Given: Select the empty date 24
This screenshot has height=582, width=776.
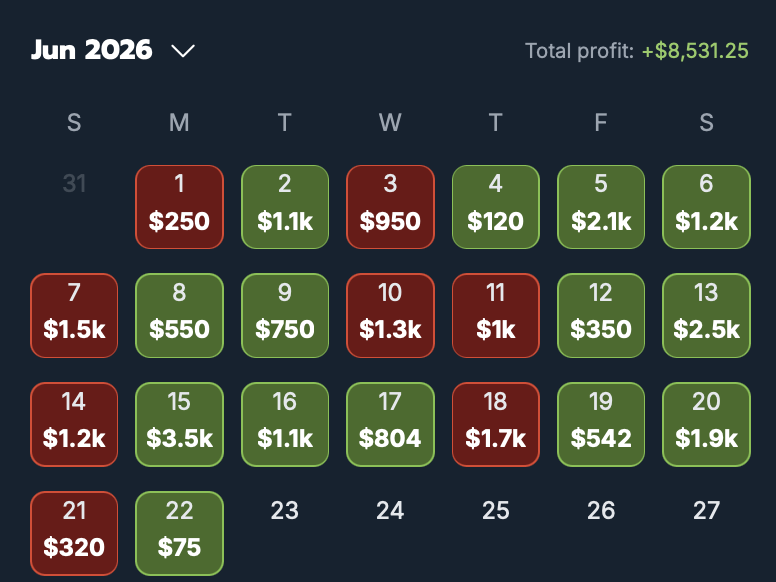Looking at the screenshot, I should coord(390,510).
